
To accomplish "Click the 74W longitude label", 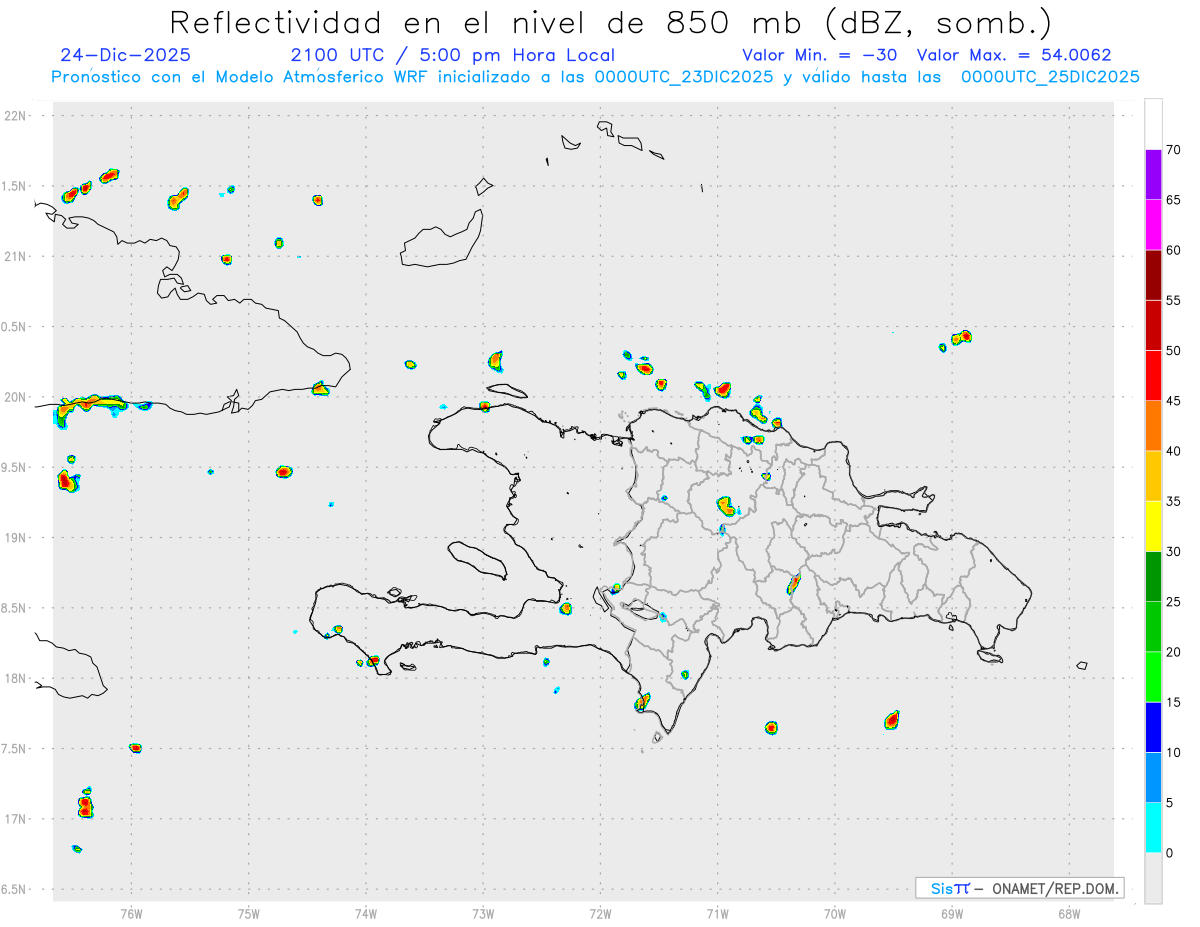I will click(366, 914).
